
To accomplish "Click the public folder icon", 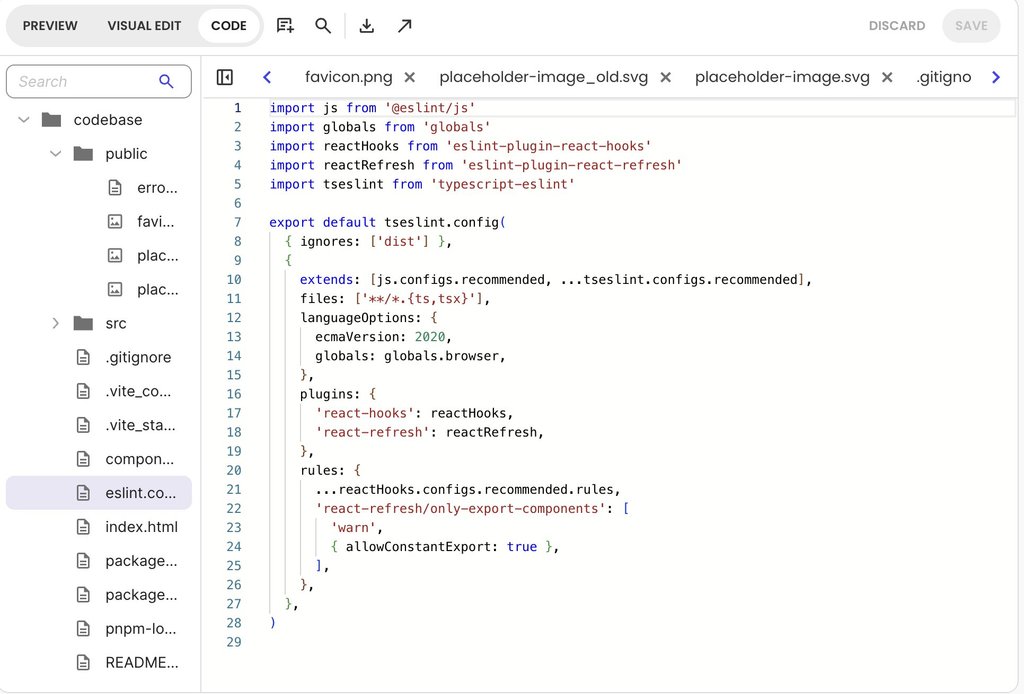I will (x=83, y=153).
